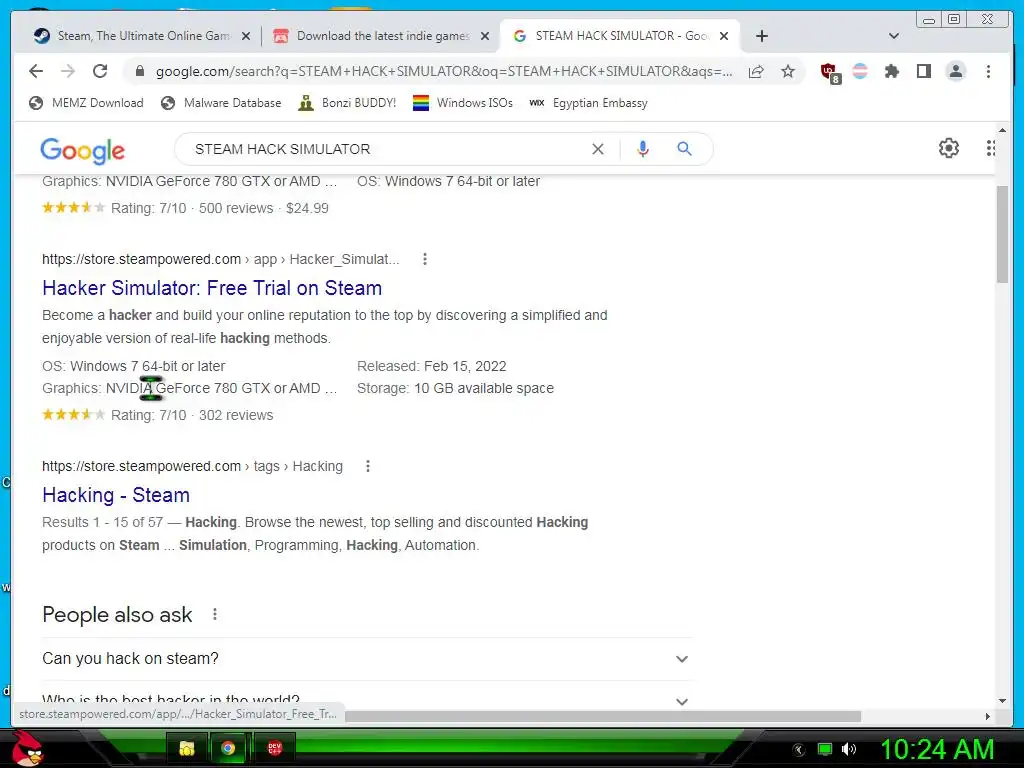Open Dev-C++ from the taskbar
The height and width of the screenshot is (768, 1024).
click(x=275, y=748)
